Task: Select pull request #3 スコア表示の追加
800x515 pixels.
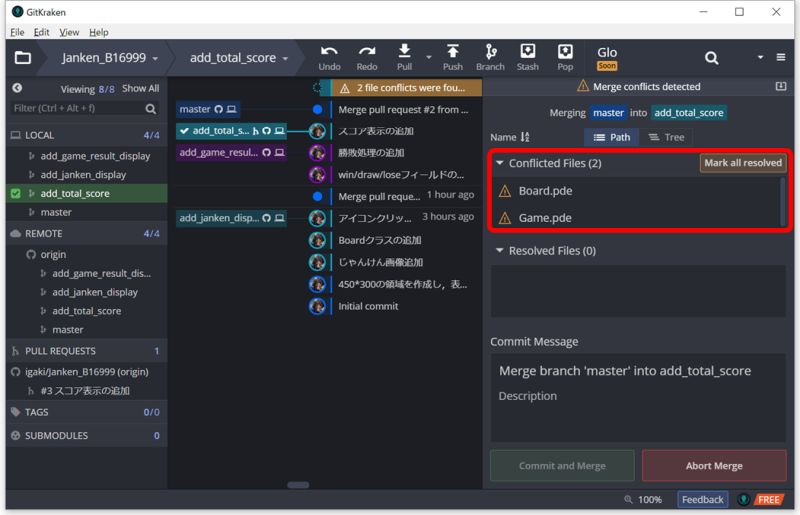Action: coord(87,390)
